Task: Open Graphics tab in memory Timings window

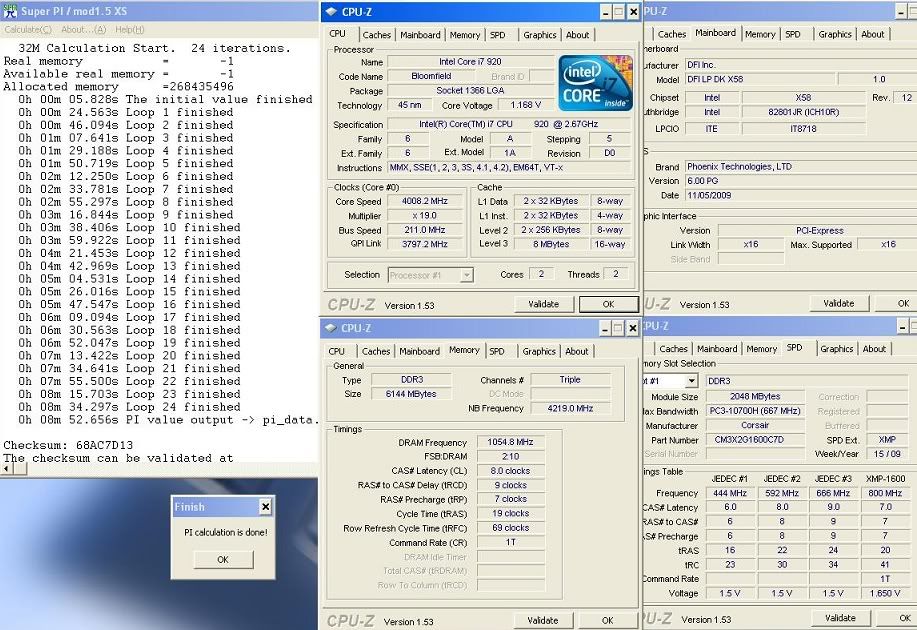Action: point(539,351)
